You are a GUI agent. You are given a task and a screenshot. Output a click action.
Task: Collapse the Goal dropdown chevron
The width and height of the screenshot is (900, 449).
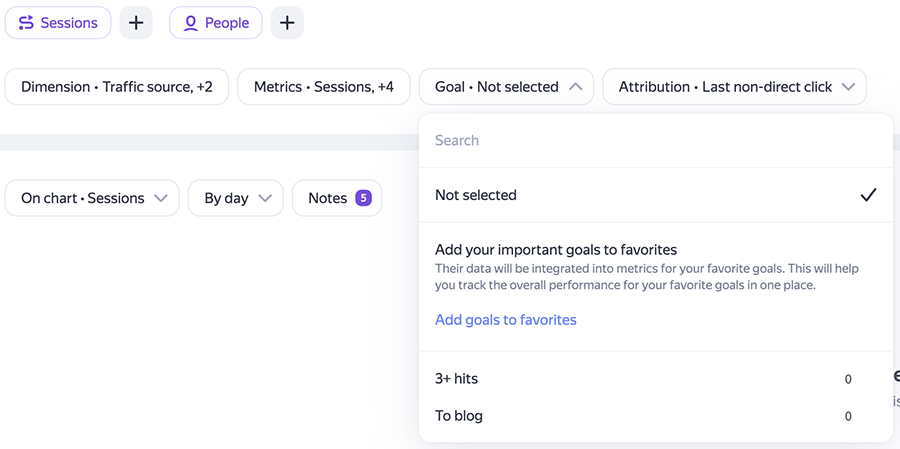click(x=575, y=87)
